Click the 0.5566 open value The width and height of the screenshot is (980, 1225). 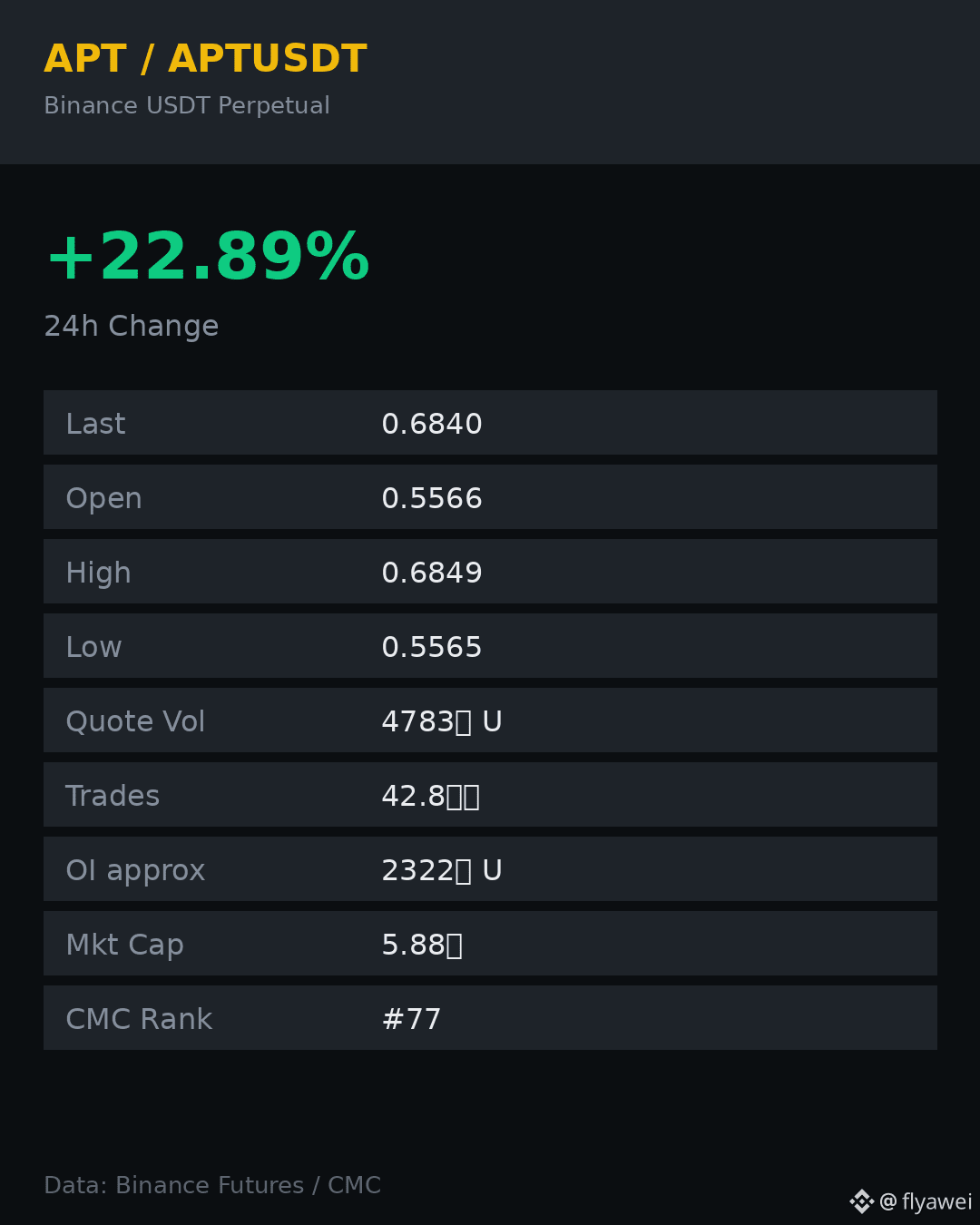click(x=432, y=498)
